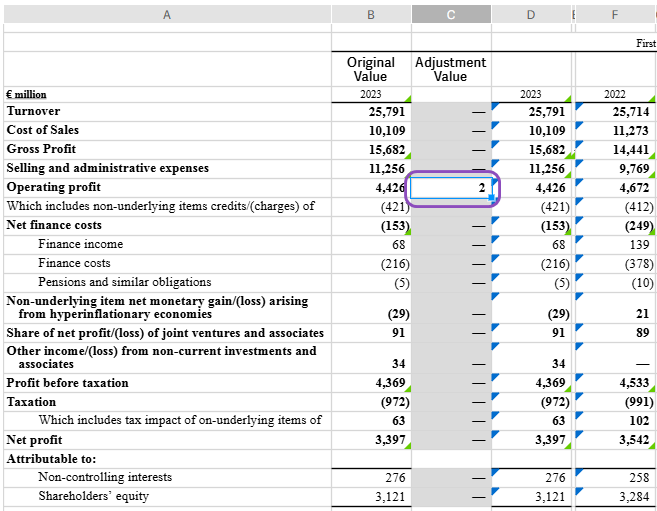
Task: Click 2022 Net finance costs value (249)
Action: click(639, 226)
